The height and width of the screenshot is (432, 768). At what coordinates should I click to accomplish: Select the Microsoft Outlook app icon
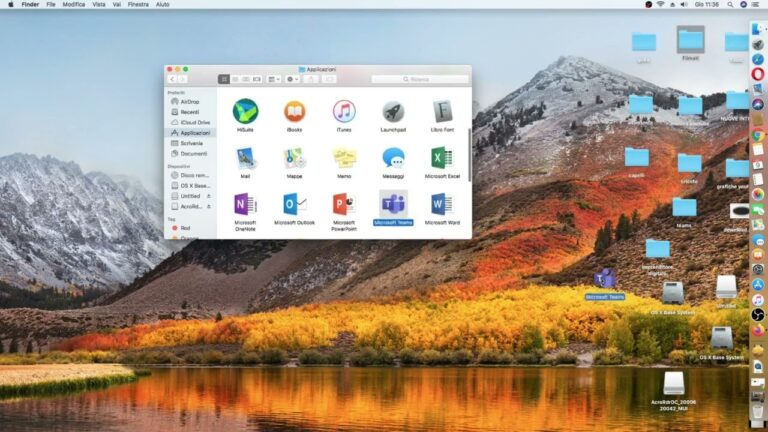294,204
